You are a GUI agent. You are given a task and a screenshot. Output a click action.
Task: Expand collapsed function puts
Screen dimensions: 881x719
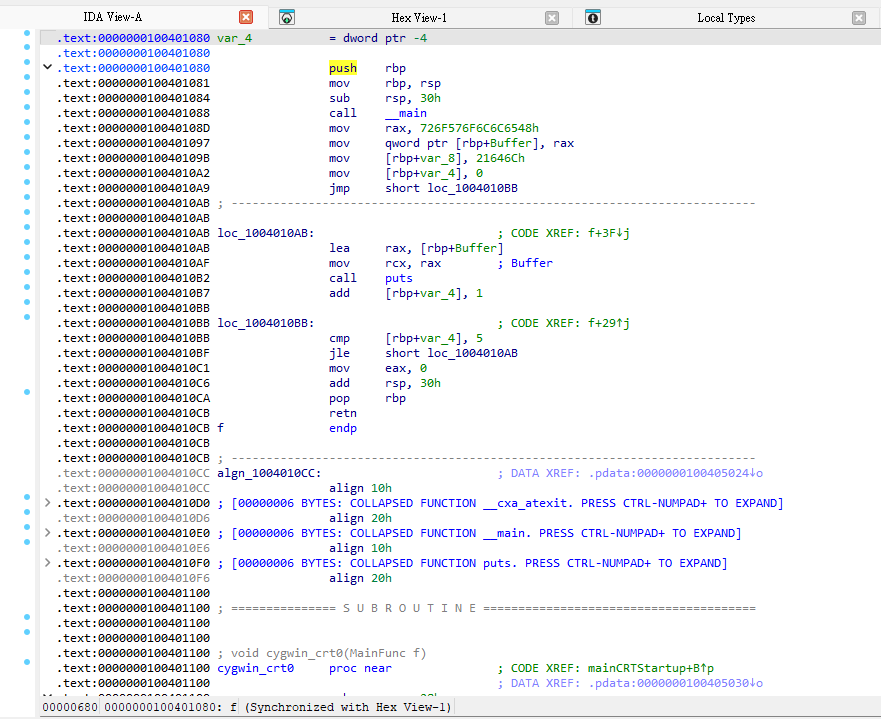click(x=47, y=563)
